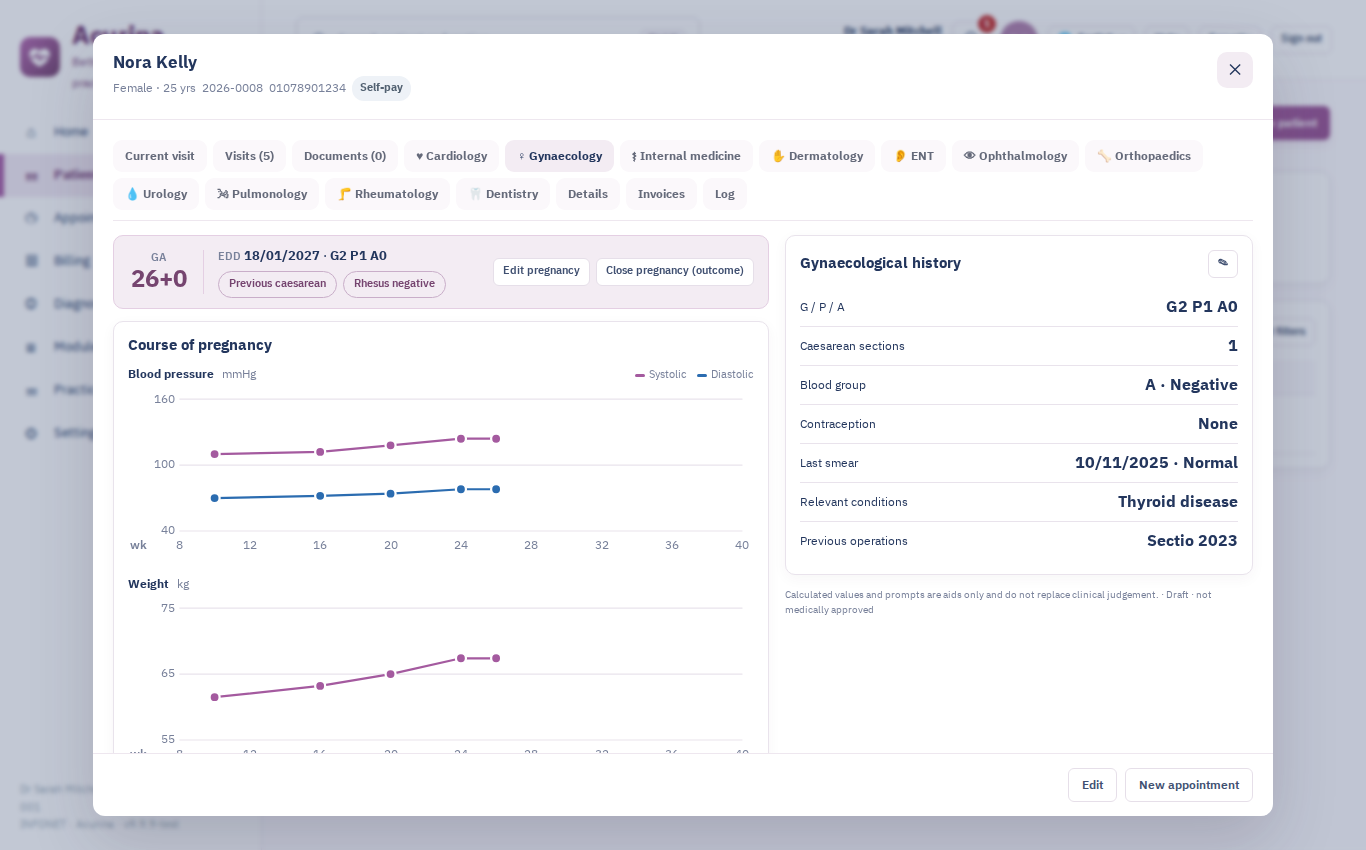Open the Ophthalmology tab
This screenshot has height=850, width=1366.
coord(1015,156)
